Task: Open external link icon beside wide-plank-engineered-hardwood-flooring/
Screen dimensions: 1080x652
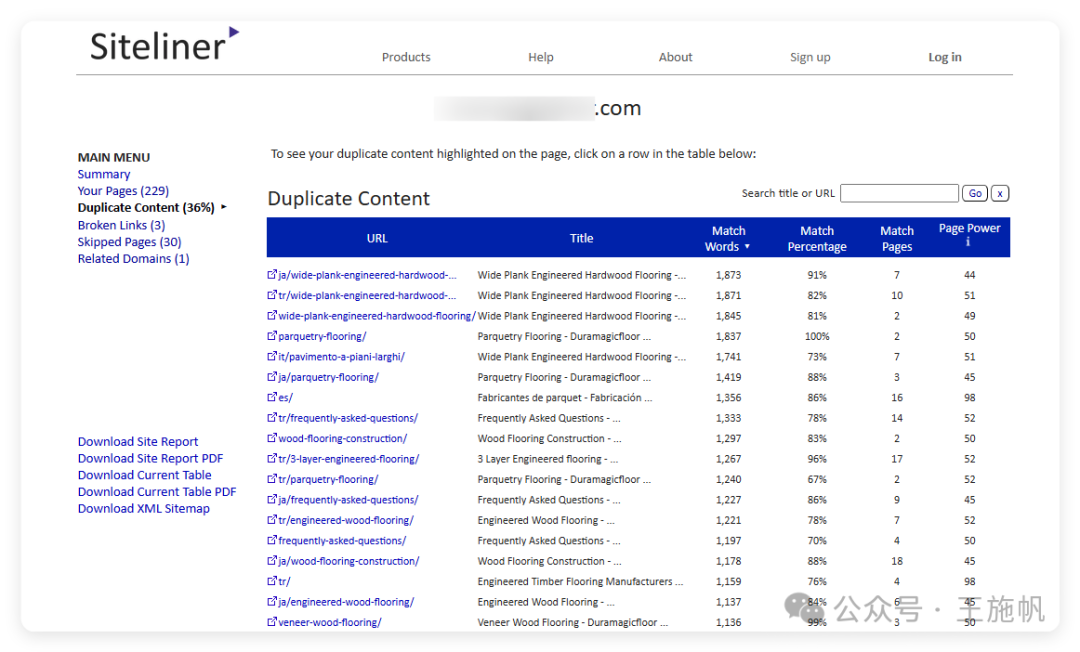Action: 272,315
